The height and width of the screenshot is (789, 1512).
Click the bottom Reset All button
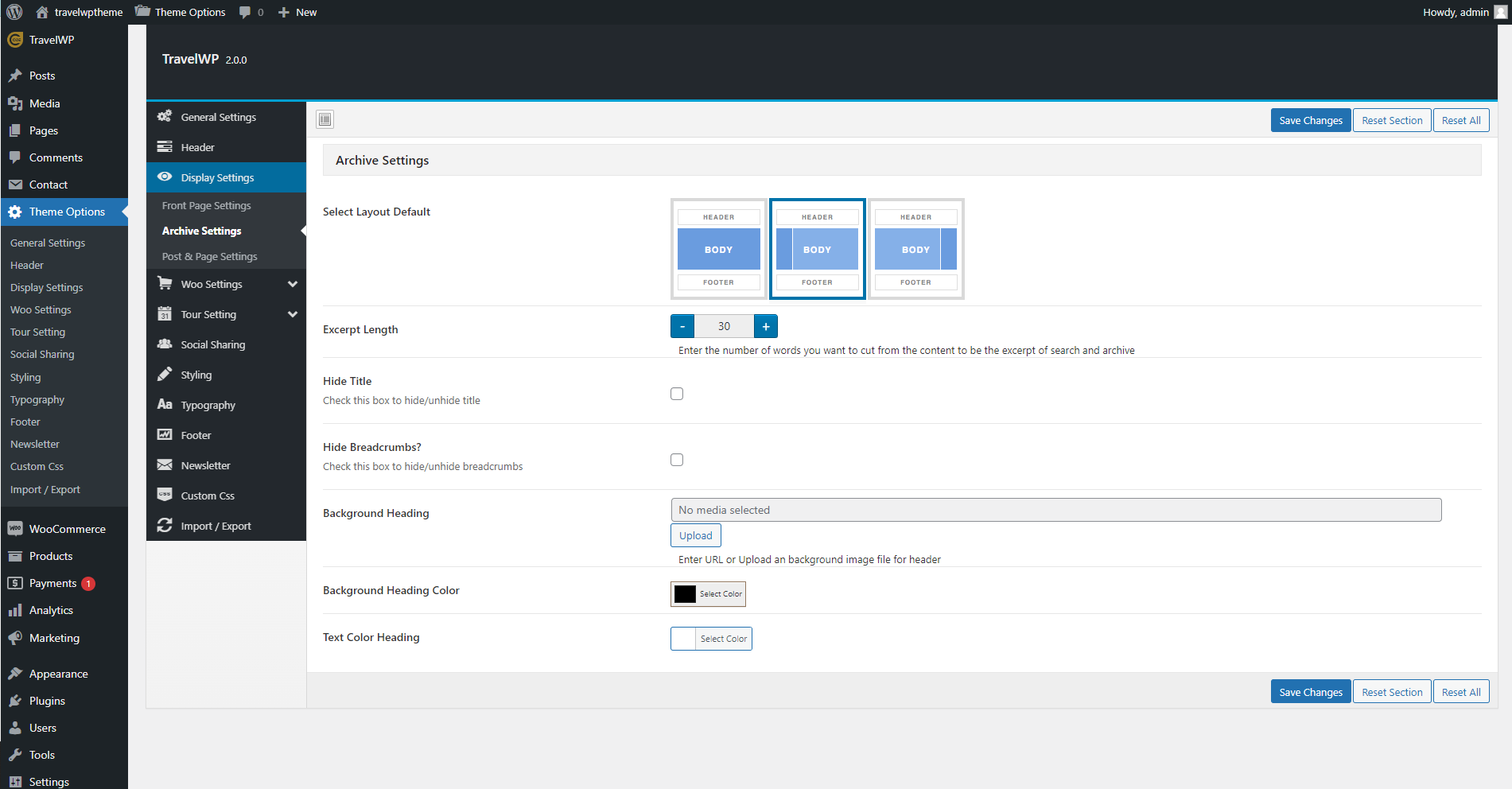pos(1461,692)
